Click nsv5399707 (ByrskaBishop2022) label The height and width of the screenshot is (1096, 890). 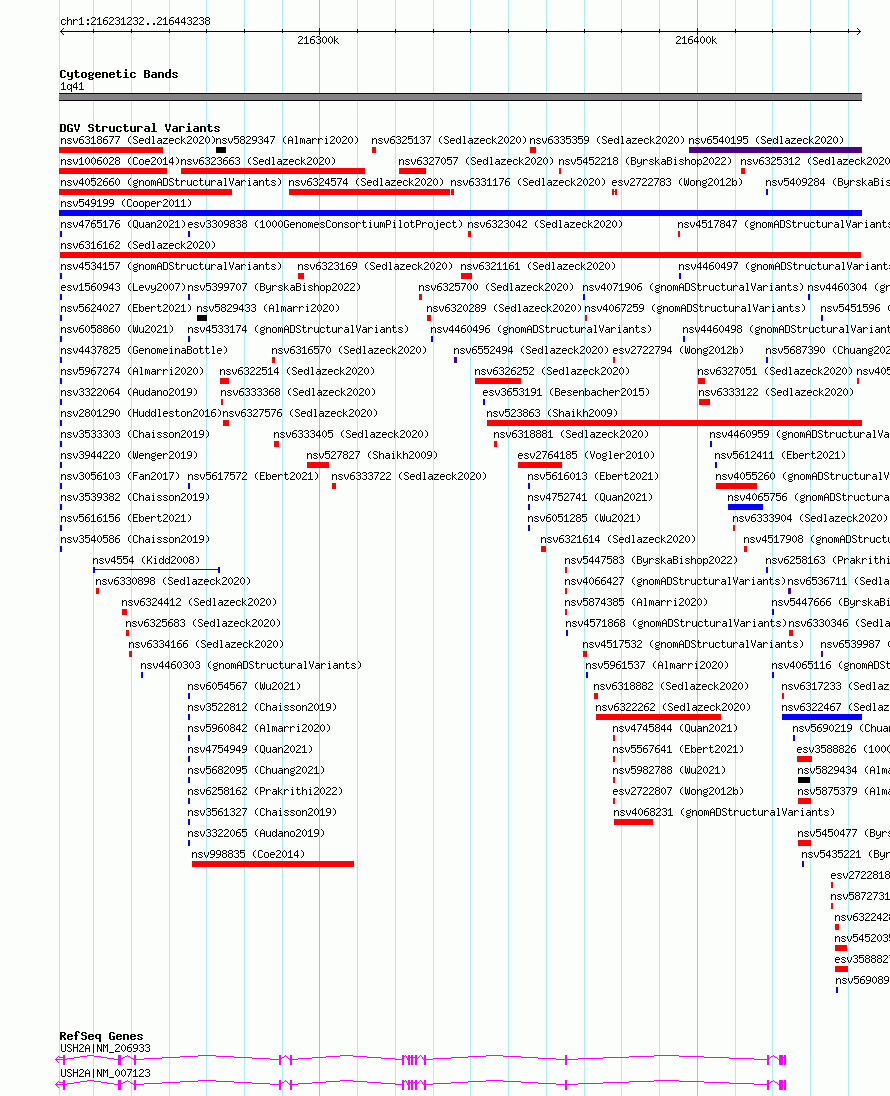pyautogui.click(x=274, y=287)
